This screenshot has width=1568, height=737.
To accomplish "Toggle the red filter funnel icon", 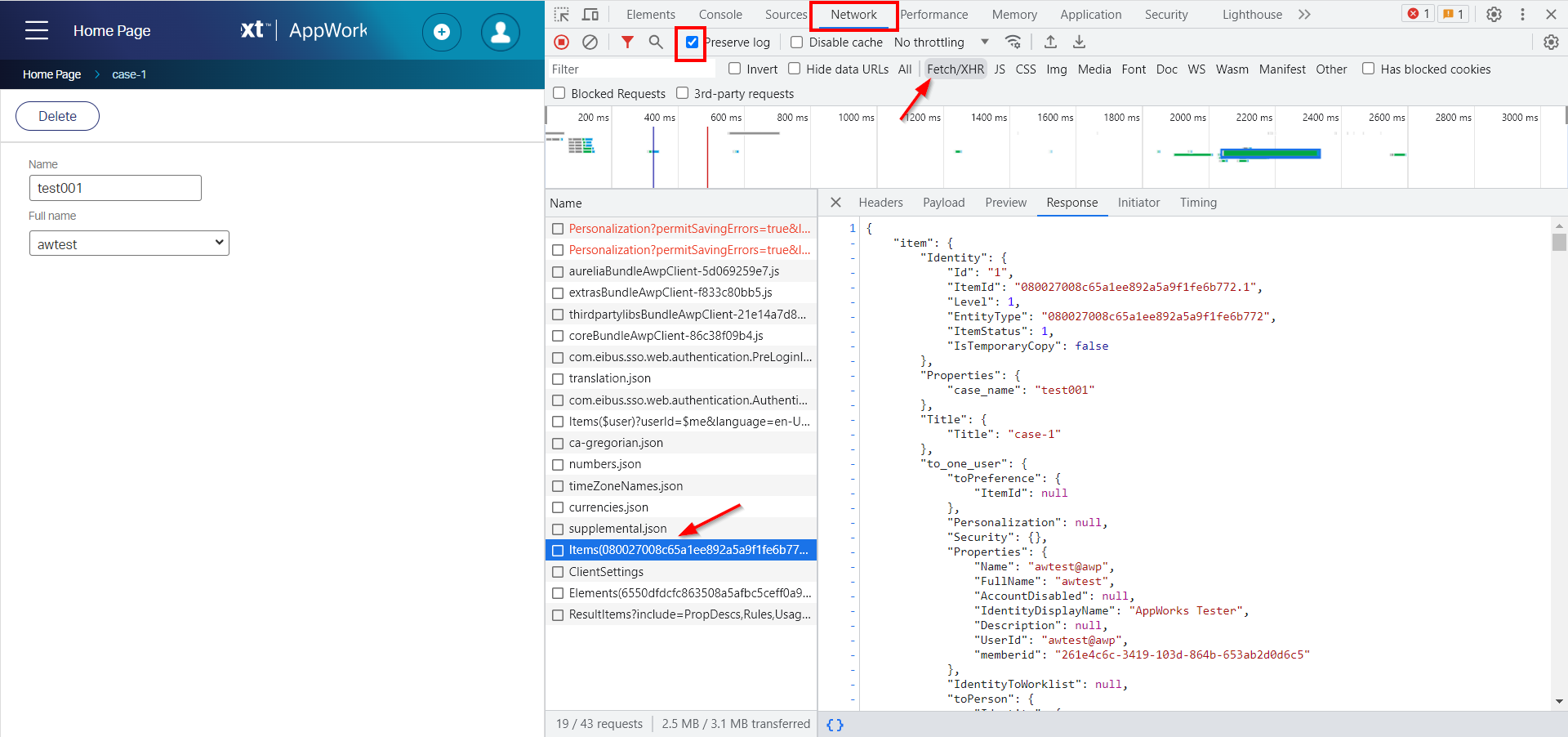I will click(x=627, y=42).
